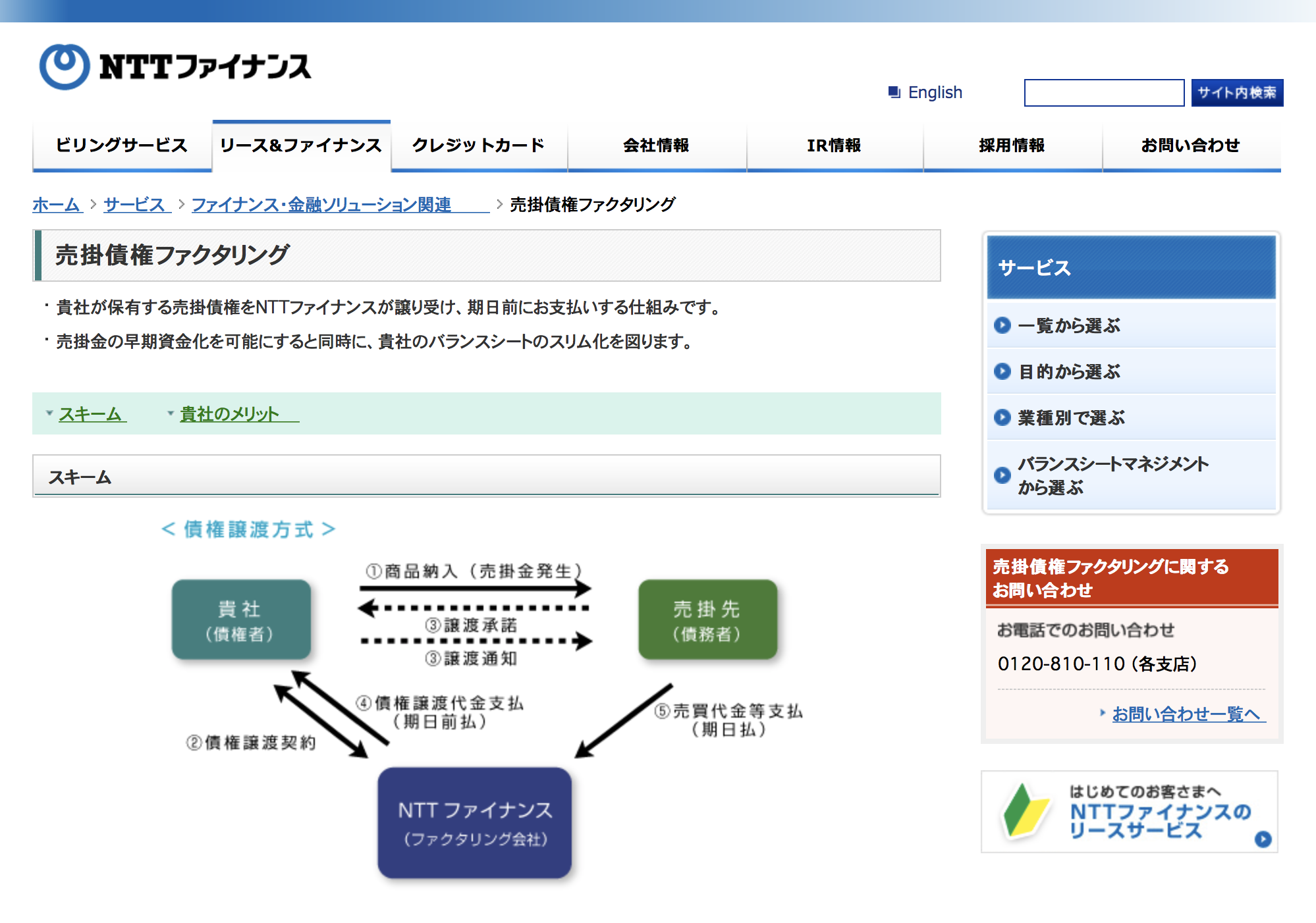Open the English version link
This screenshot has height=923, width=1316.
(935, 92)
